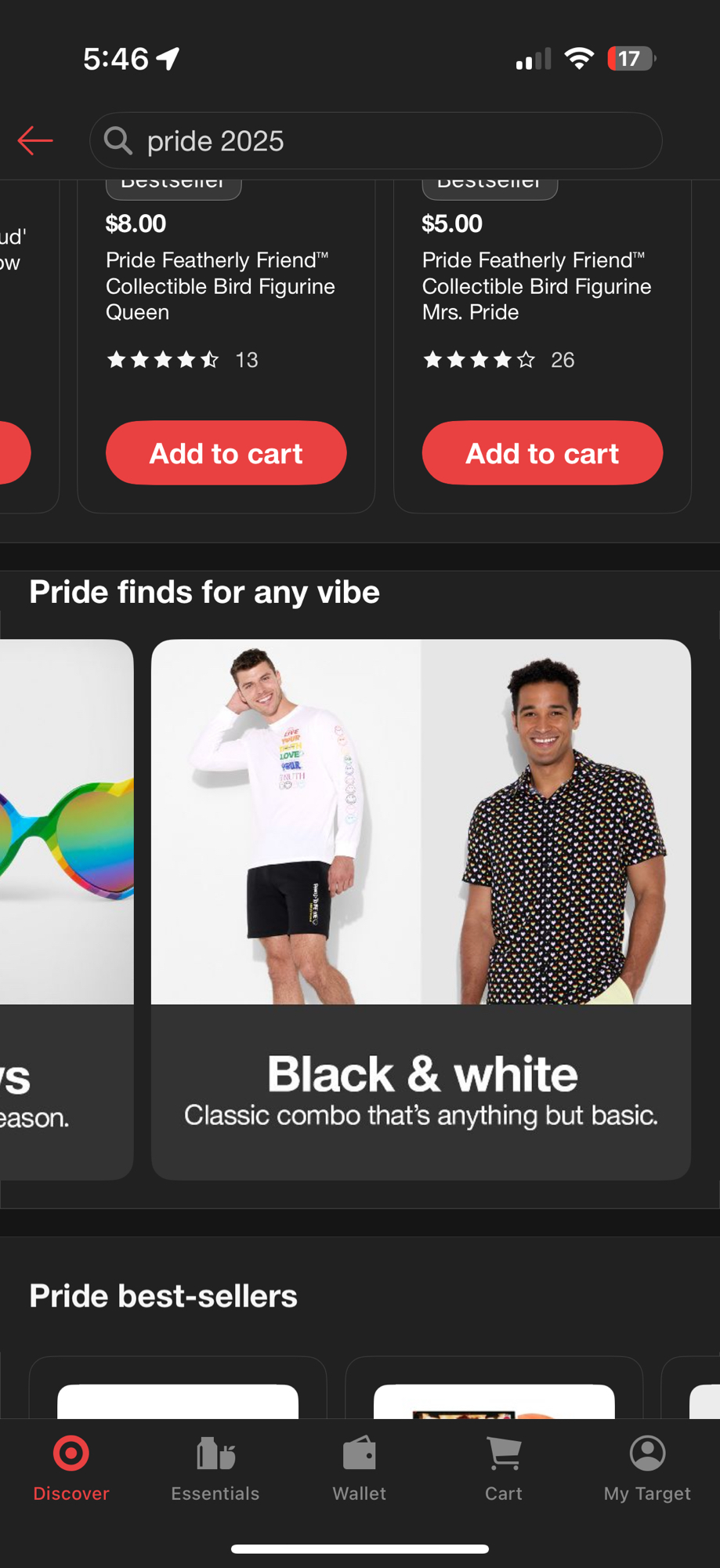720x1568 pixels.
Task: Open Pride Featherly Friend Queen product title
Action: pos(221,286)
